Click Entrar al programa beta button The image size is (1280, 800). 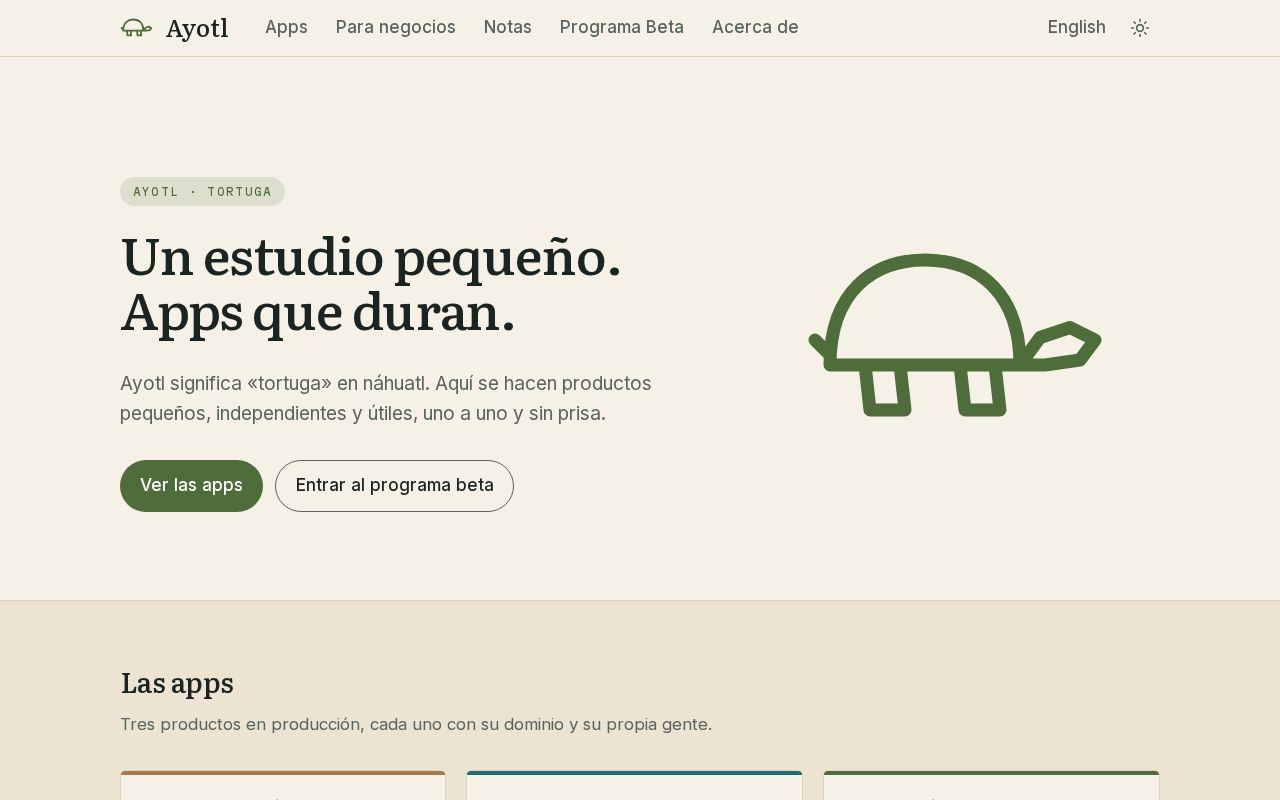[394, 486]
